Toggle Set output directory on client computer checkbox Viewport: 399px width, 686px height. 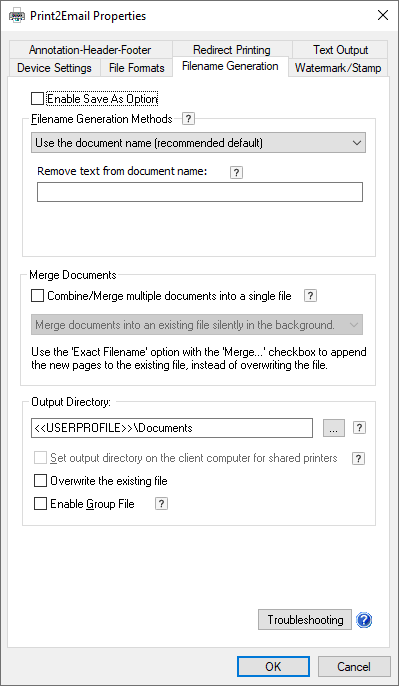click(x=40, y=458)
